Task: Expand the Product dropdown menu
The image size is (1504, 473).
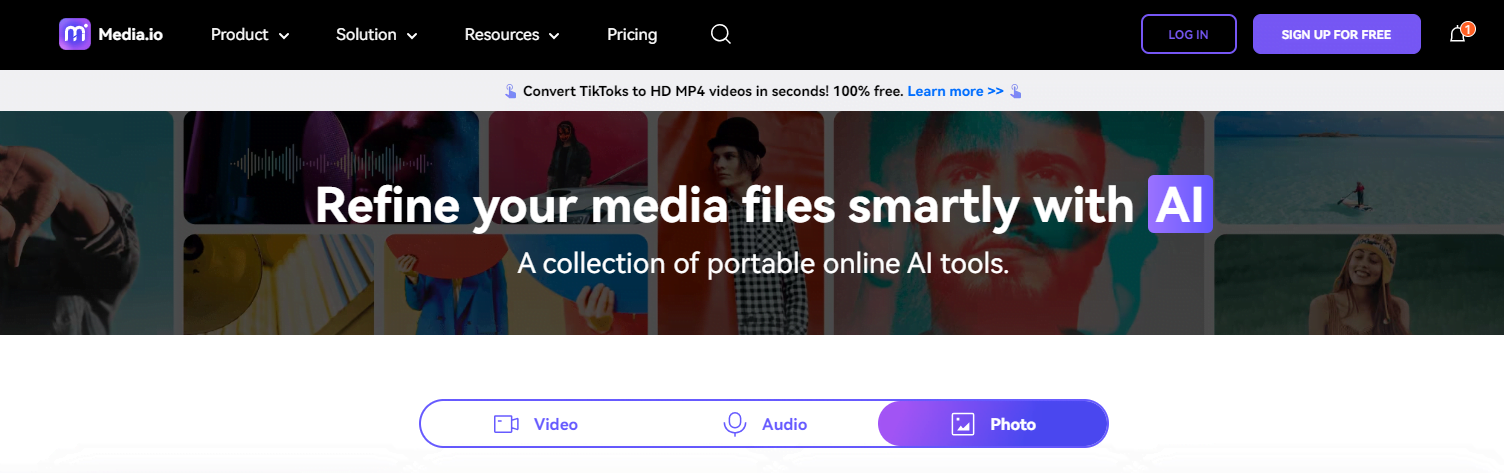Action: pos(250,34)
